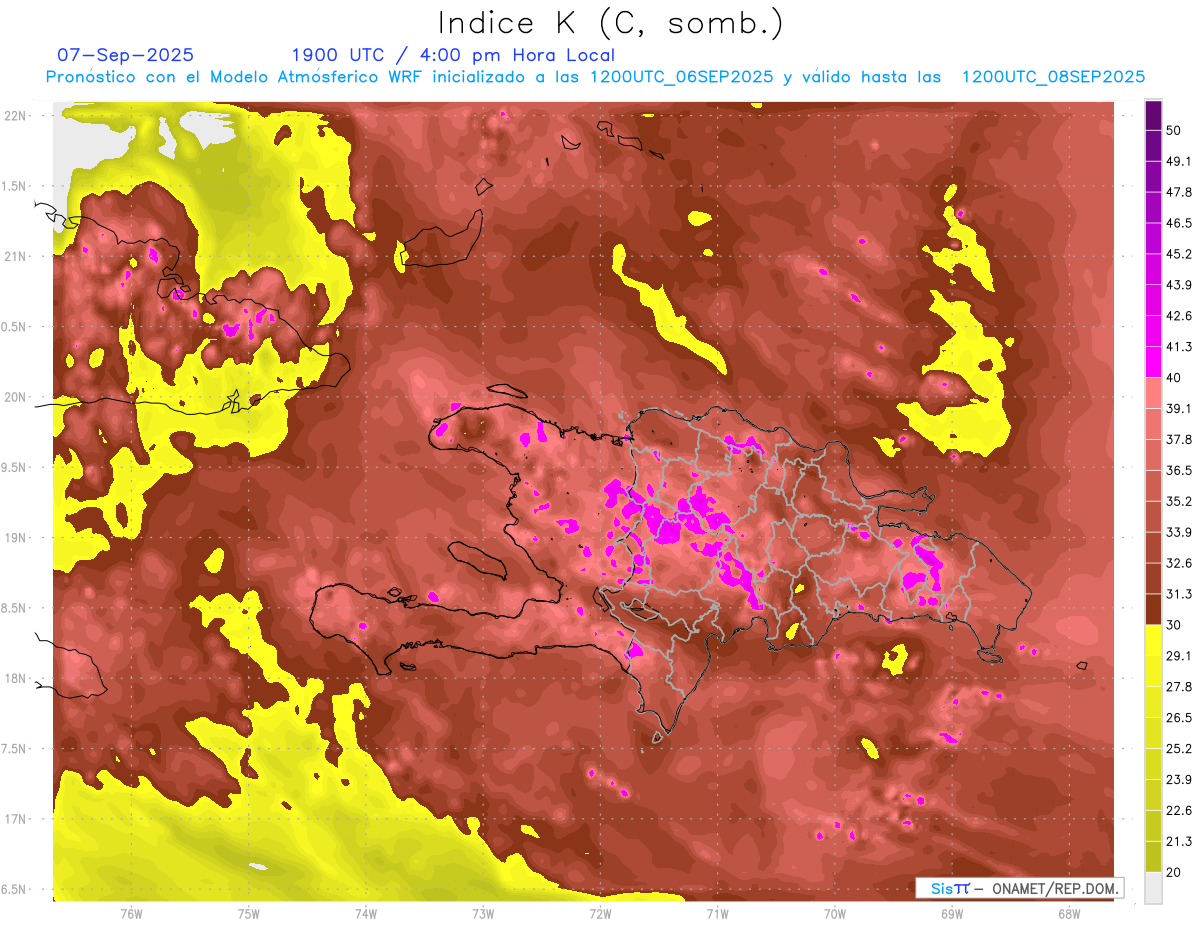Screen dimensions: 1200x927
Task: Pick the gray swatch below 20
Action: (1153, 888)
